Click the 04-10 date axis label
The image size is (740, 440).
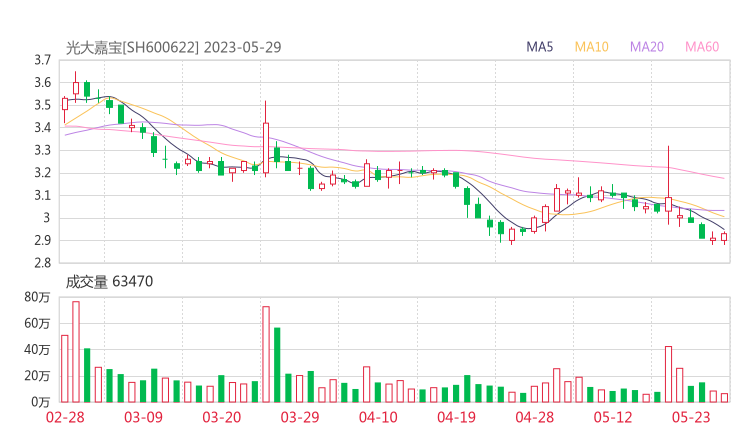(x=378, y=417)
